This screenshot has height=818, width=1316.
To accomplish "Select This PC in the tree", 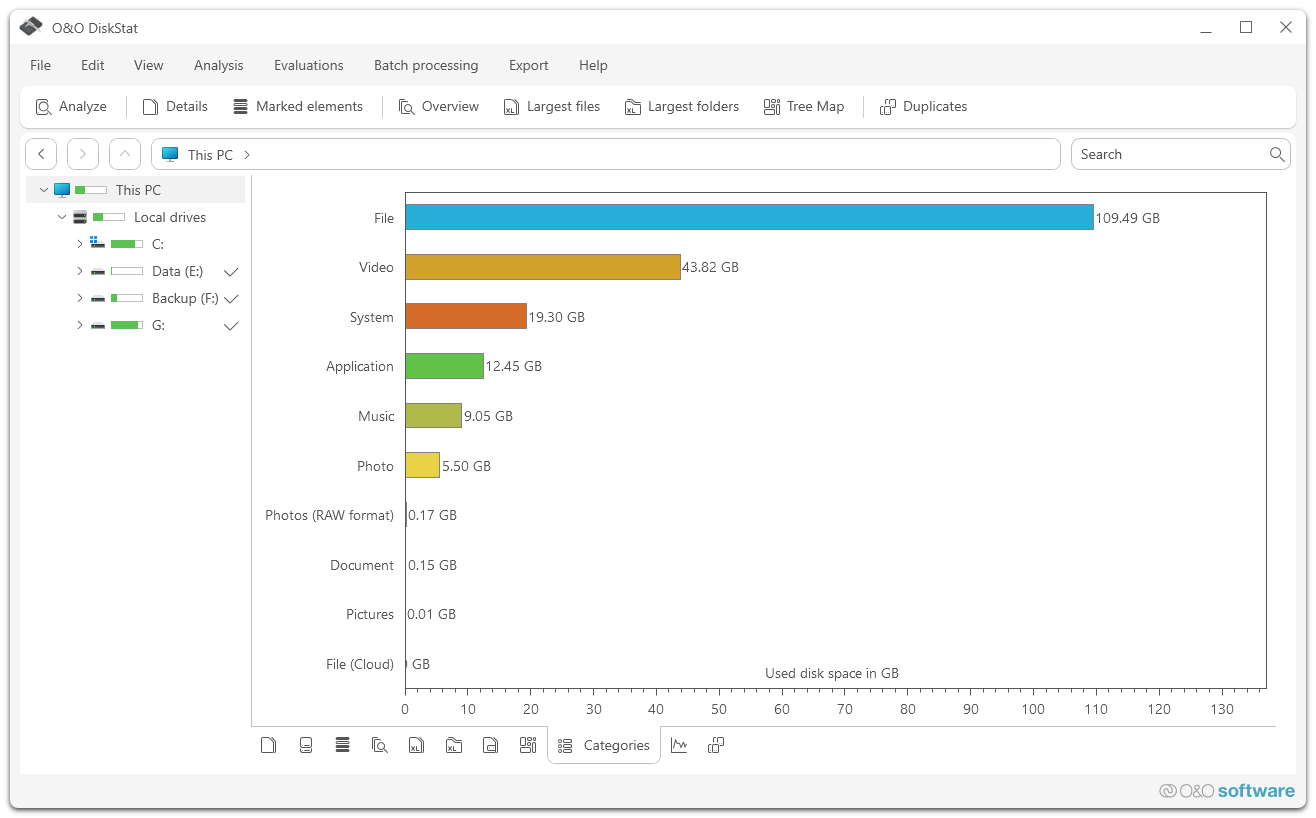I will pos(138,190).
